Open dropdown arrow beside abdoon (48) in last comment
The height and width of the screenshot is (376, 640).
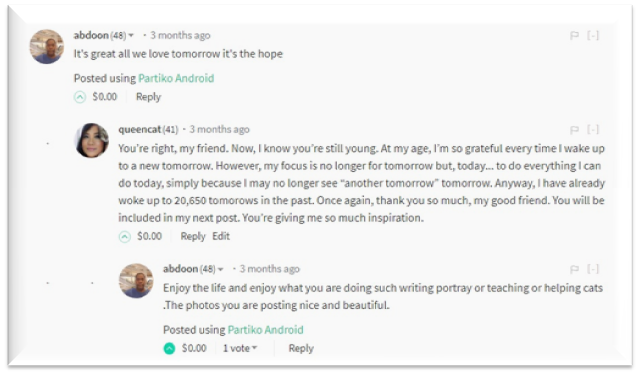[x=220, y=269]
